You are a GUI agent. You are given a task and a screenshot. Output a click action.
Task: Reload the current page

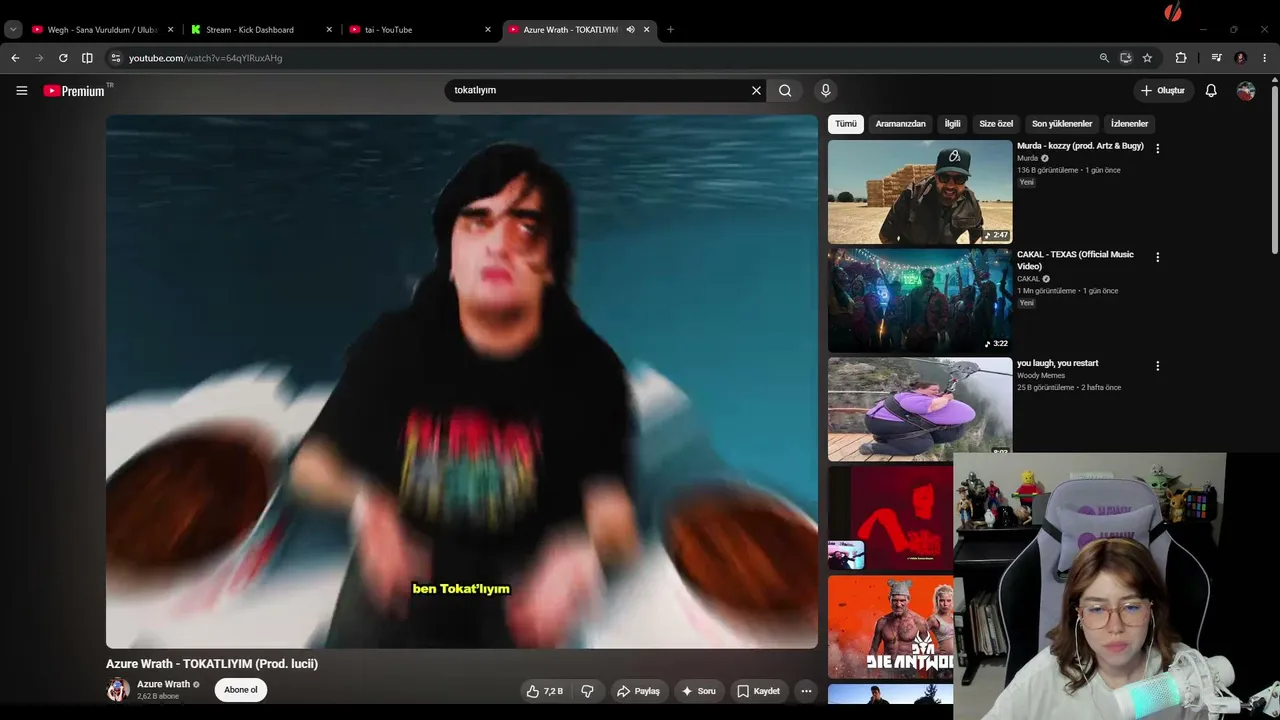click(x=63, y=58)
